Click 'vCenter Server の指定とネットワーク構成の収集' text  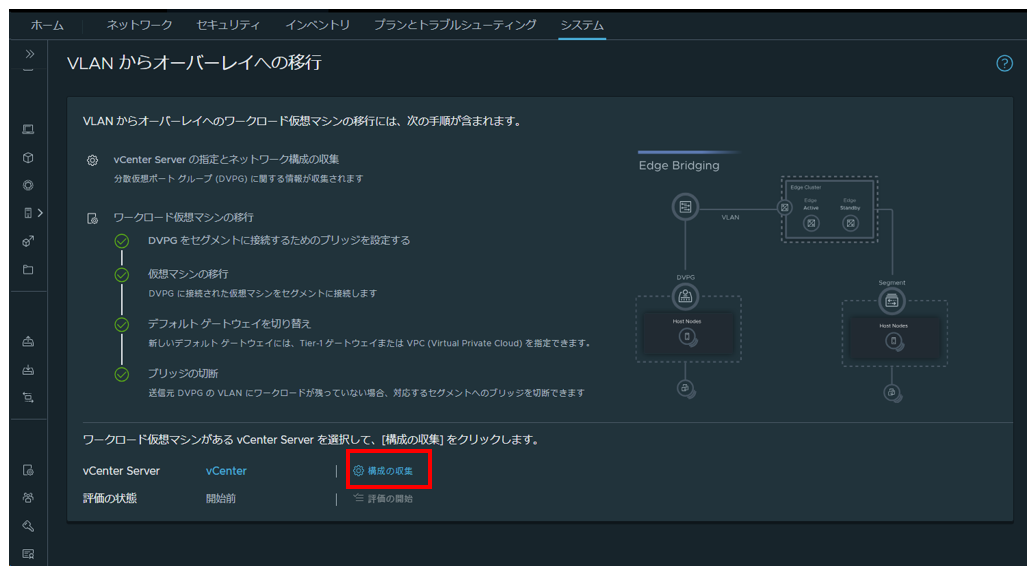click(x=227, y=159)
